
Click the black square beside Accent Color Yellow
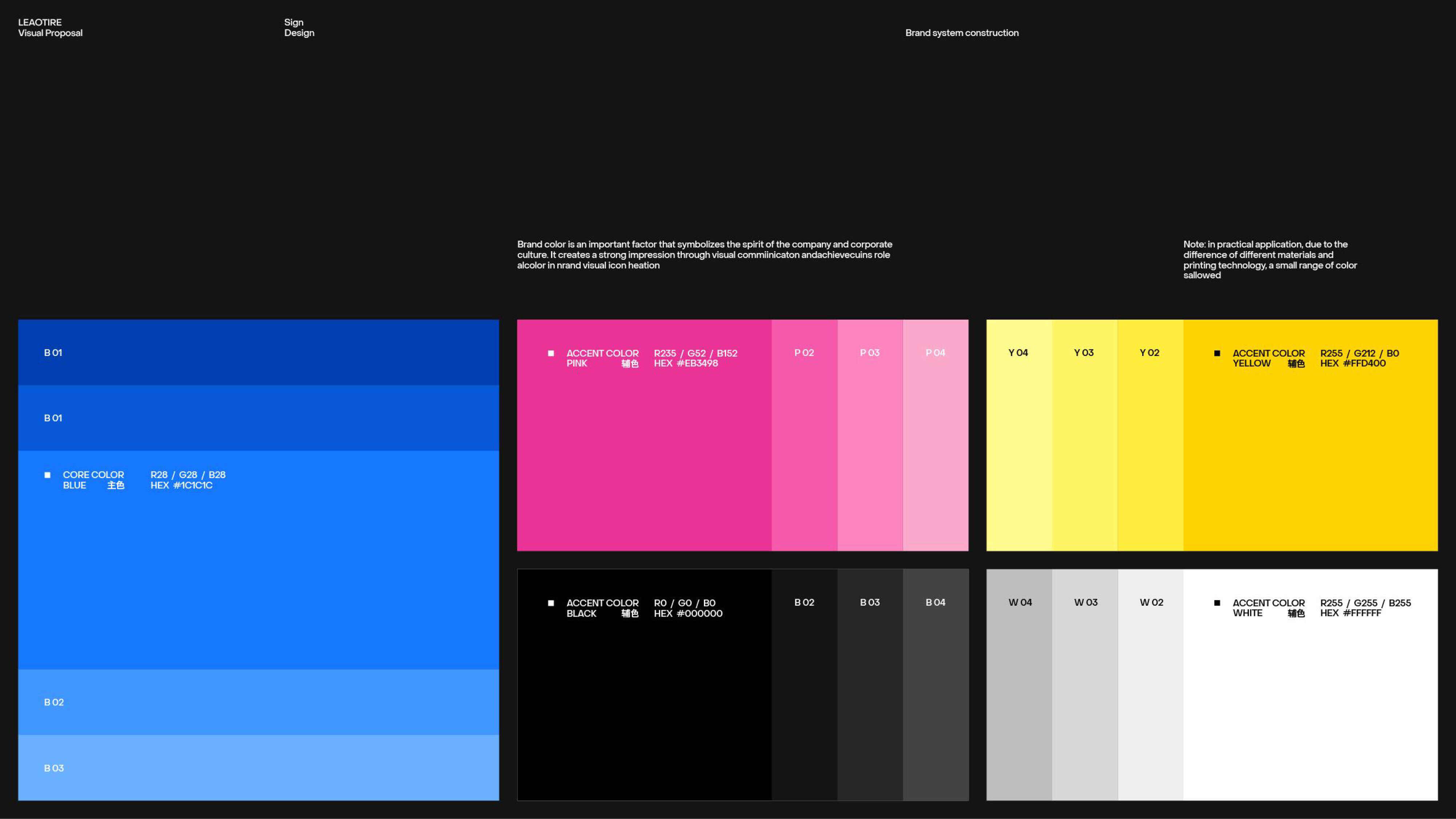coord(1217,353)
